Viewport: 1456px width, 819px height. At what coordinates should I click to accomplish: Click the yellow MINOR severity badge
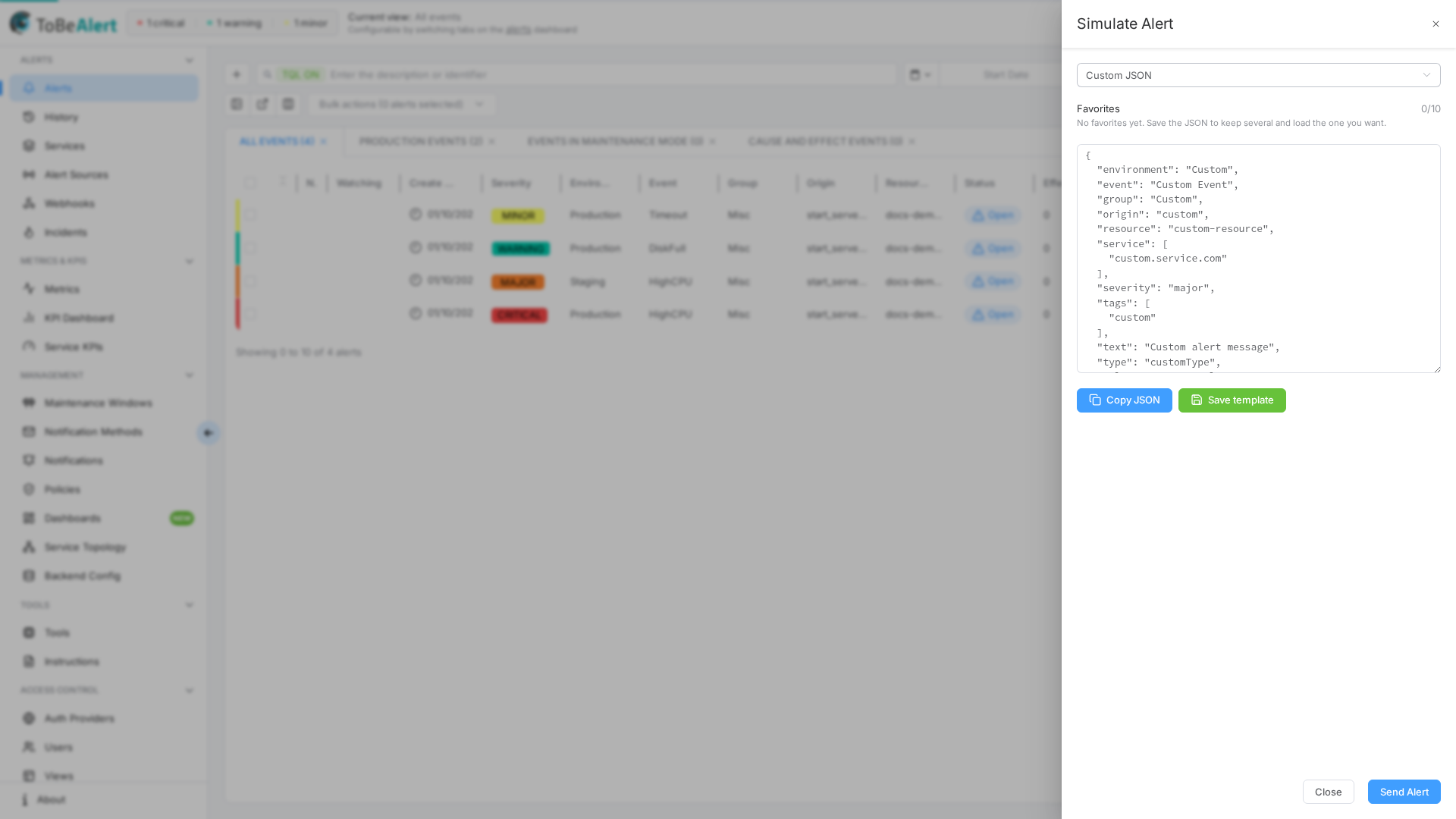click(518, 216)
